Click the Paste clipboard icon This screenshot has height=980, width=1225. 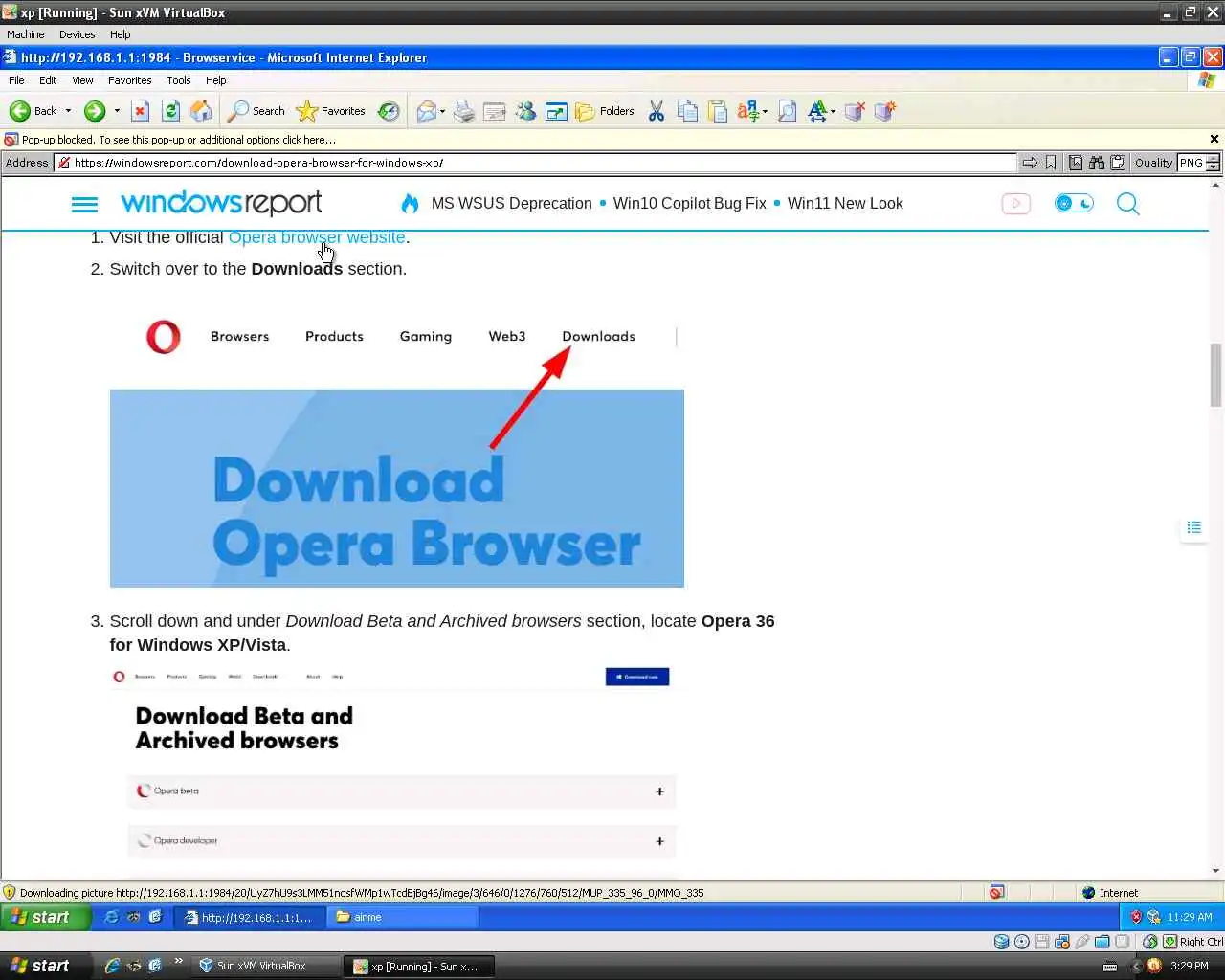(718, 111)
